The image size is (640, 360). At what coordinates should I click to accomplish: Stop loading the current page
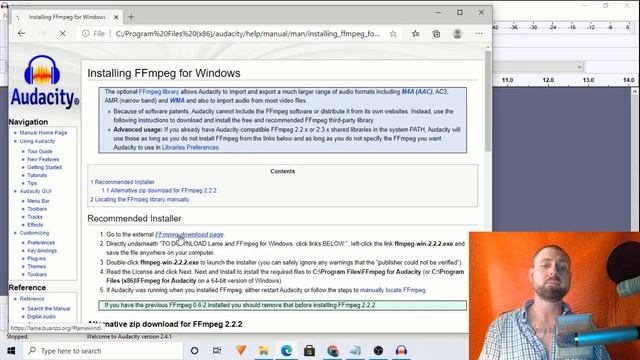62,33
